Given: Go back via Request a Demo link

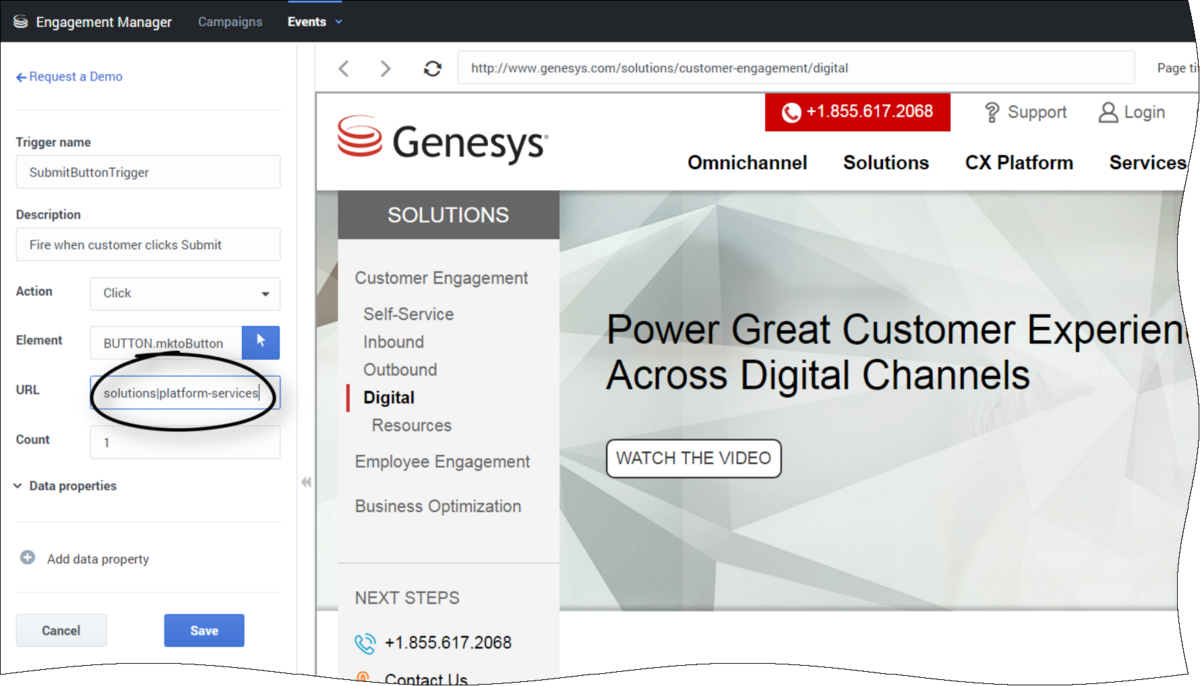Looking at the screenshot, I should coord(69,77).
